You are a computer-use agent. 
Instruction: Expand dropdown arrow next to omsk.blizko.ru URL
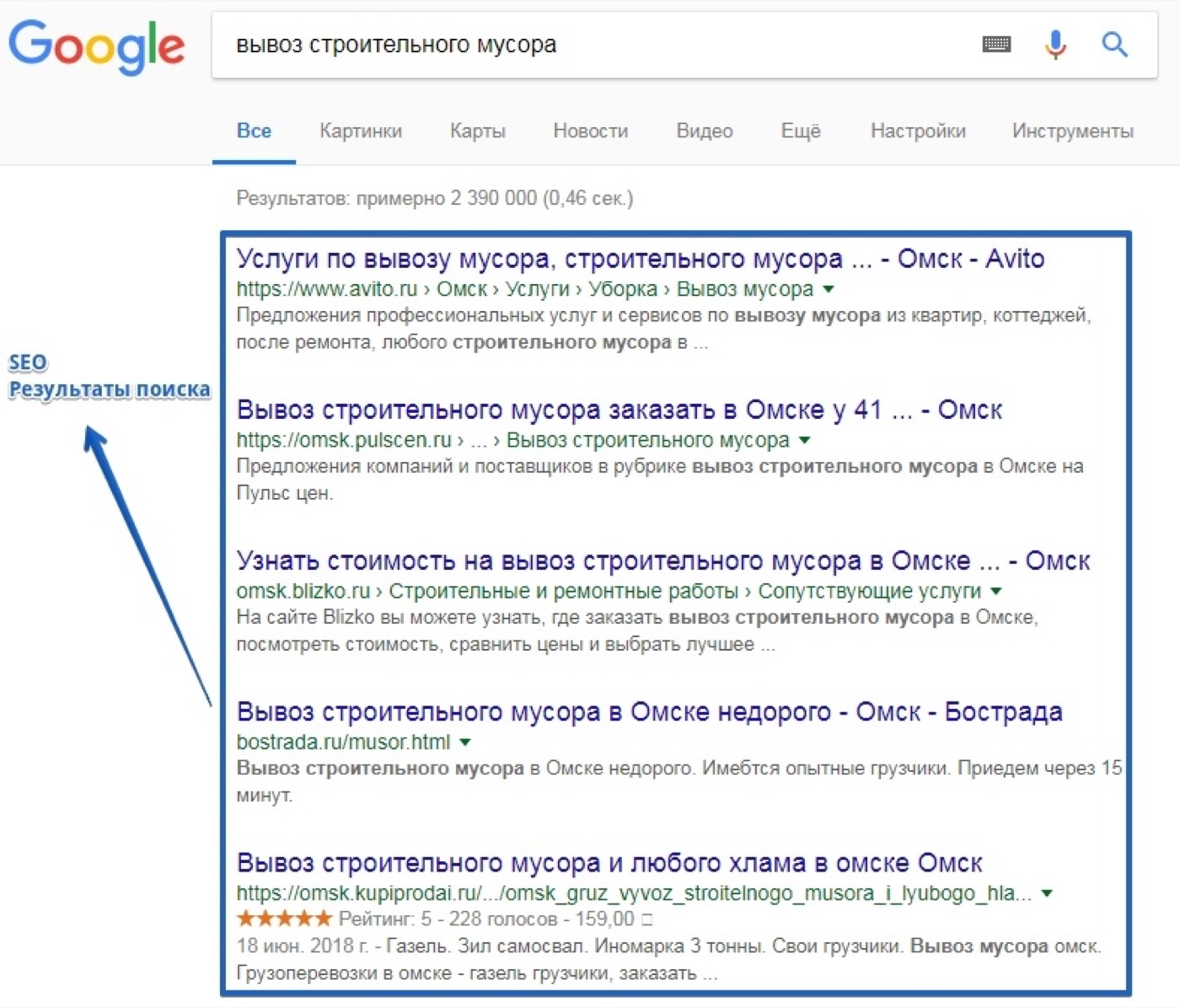(x=996, y=591)
